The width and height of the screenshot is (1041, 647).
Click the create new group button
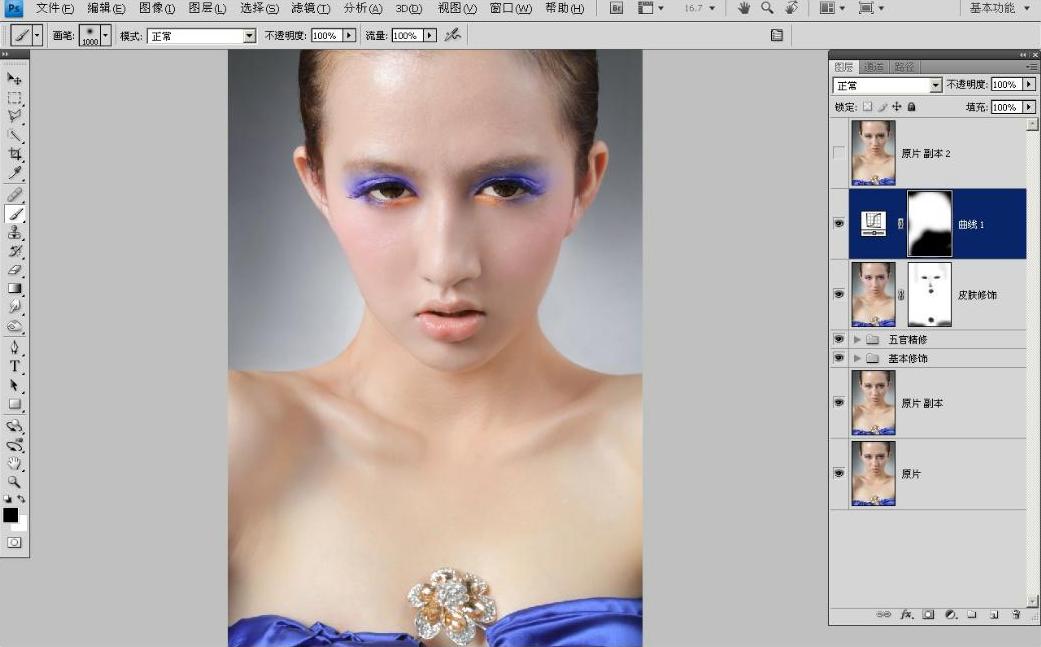coord(972,614)
